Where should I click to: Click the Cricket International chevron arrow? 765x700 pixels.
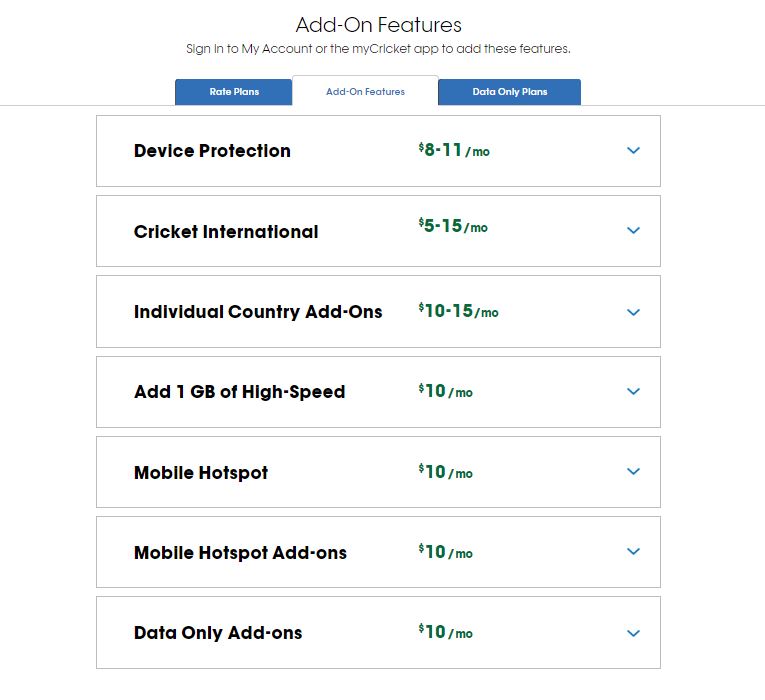click(x=633, y=231)
